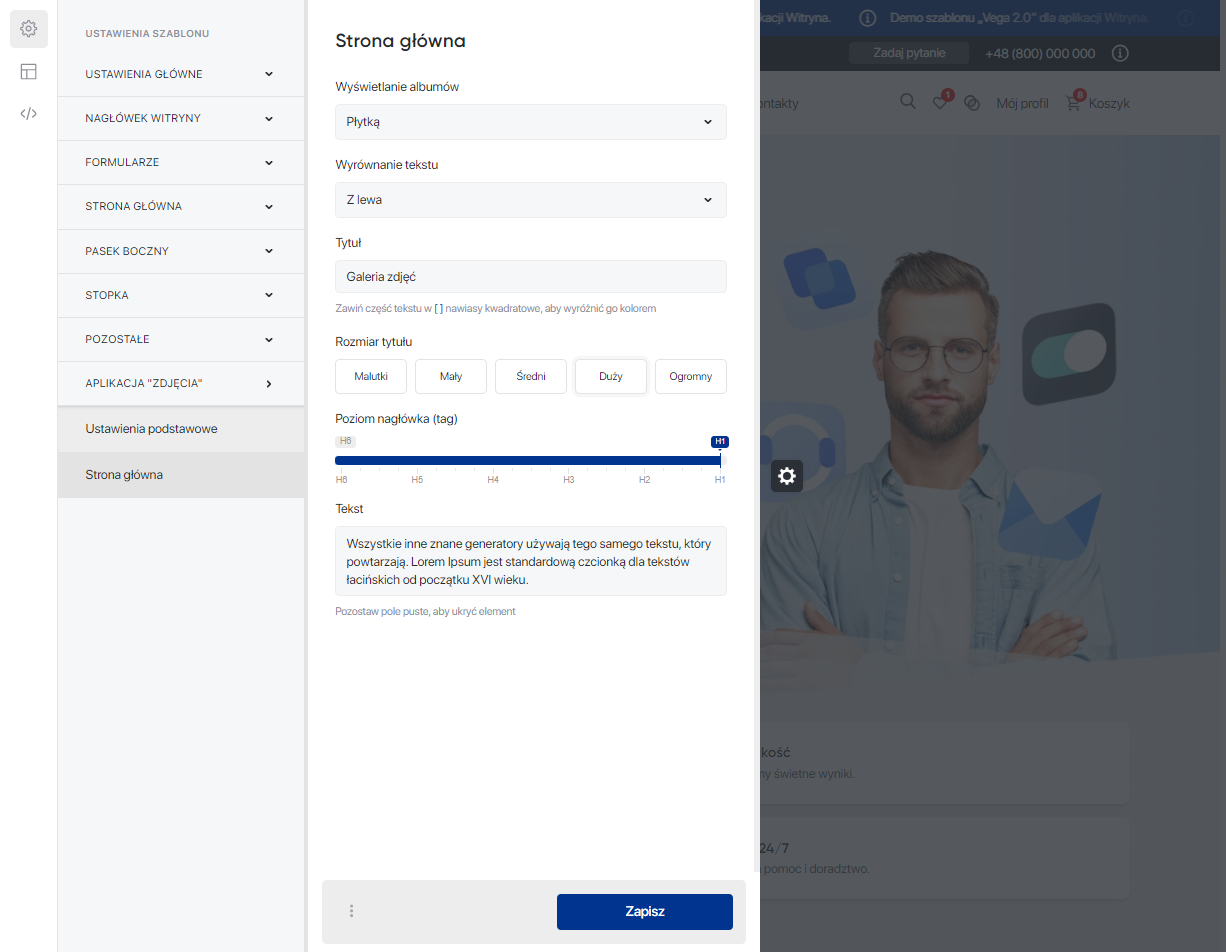Select the Średni title size
The height and width of the screenshot is (952, 1226).
pyautogui.click(x=531, y=377)
